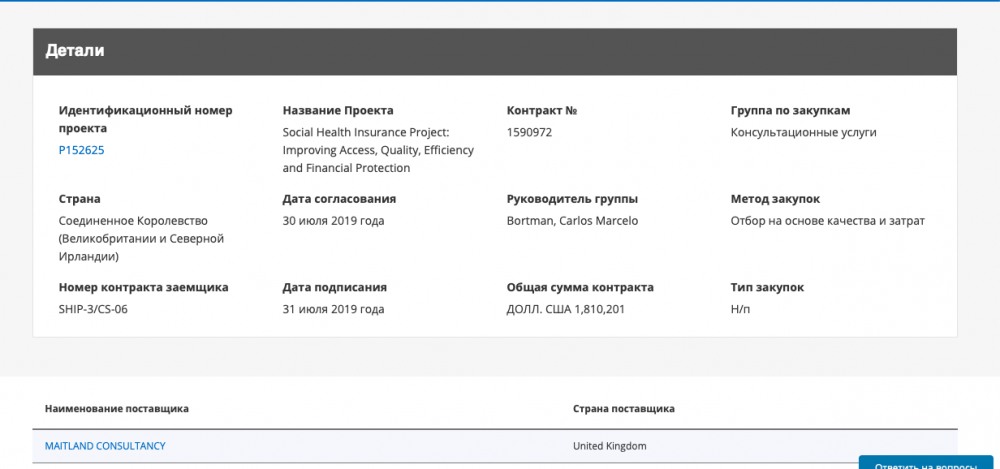Click the Social Health Insurance Project name text
The height and width of the screenshot is (469, 1000).
click(x=378, y=151)
